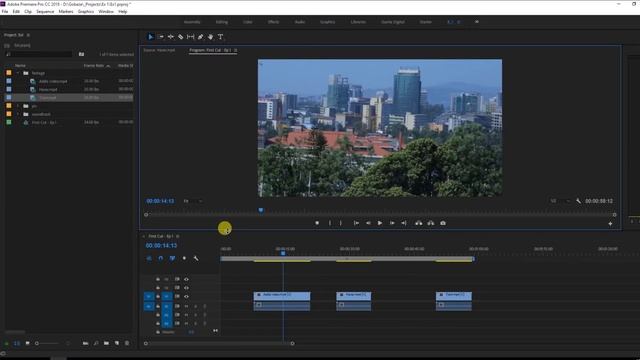The image size is (640, 360).
Task: Click the Extract button
Action: (431, 223)
